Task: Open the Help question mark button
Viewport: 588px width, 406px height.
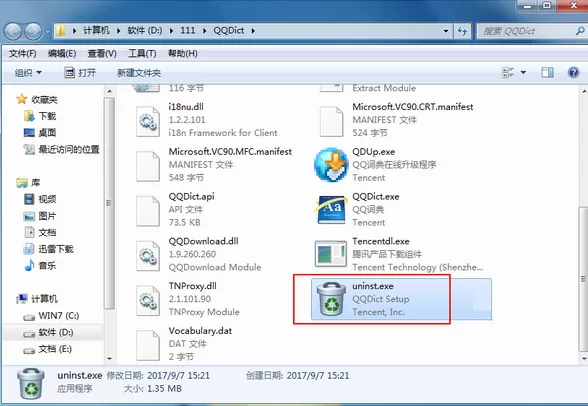Action: [573, 72]
